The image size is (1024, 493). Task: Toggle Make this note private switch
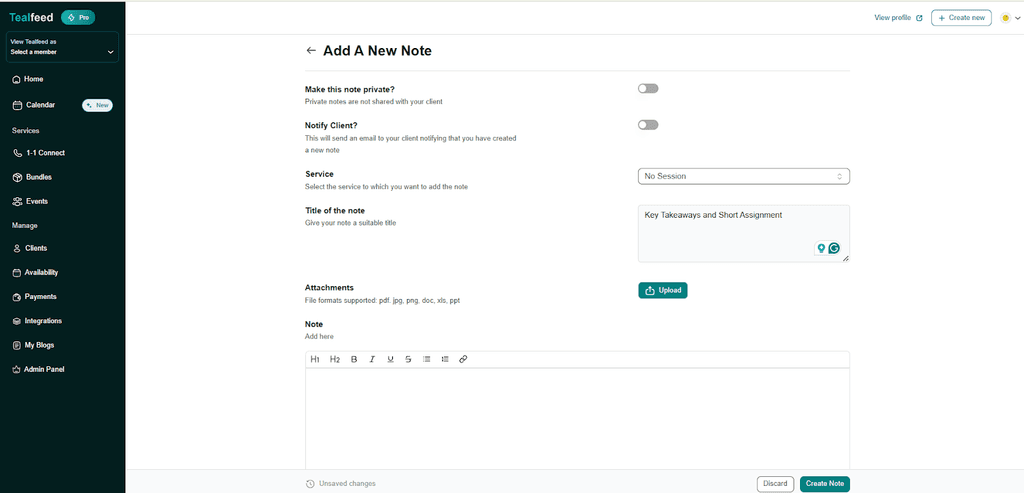(648, 88)
